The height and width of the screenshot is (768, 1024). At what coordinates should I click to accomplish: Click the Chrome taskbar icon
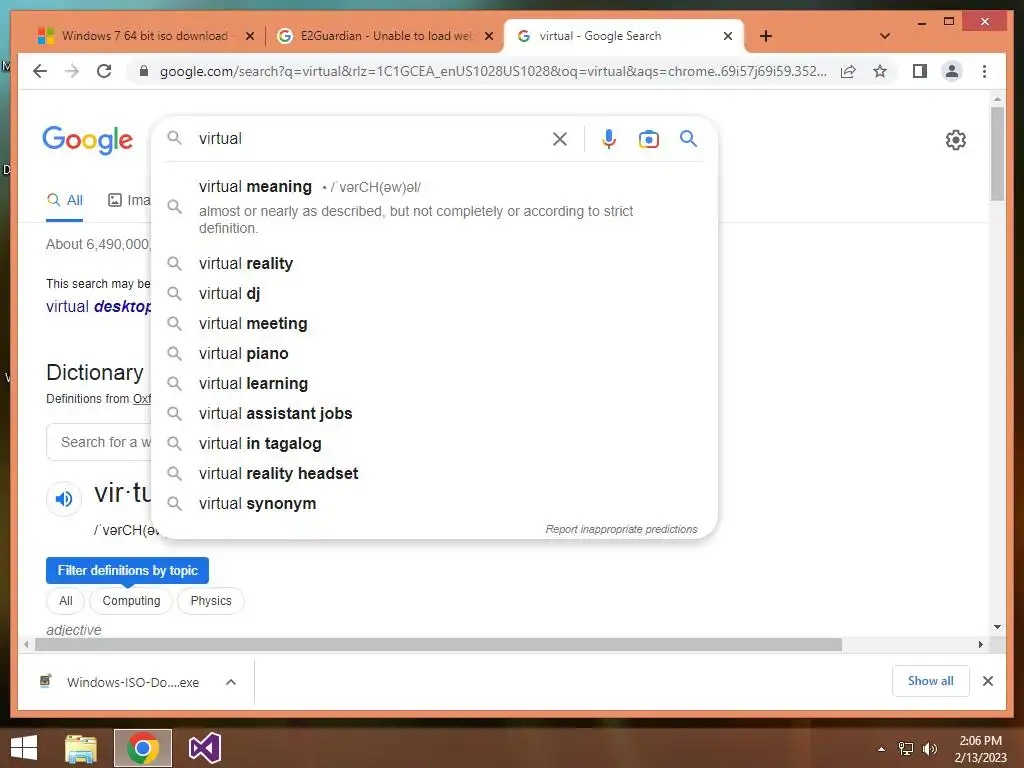[143, 748]
